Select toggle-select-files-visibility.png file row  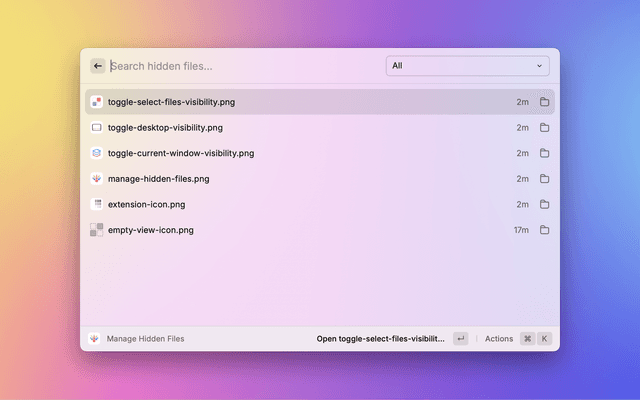coord(300,102)
